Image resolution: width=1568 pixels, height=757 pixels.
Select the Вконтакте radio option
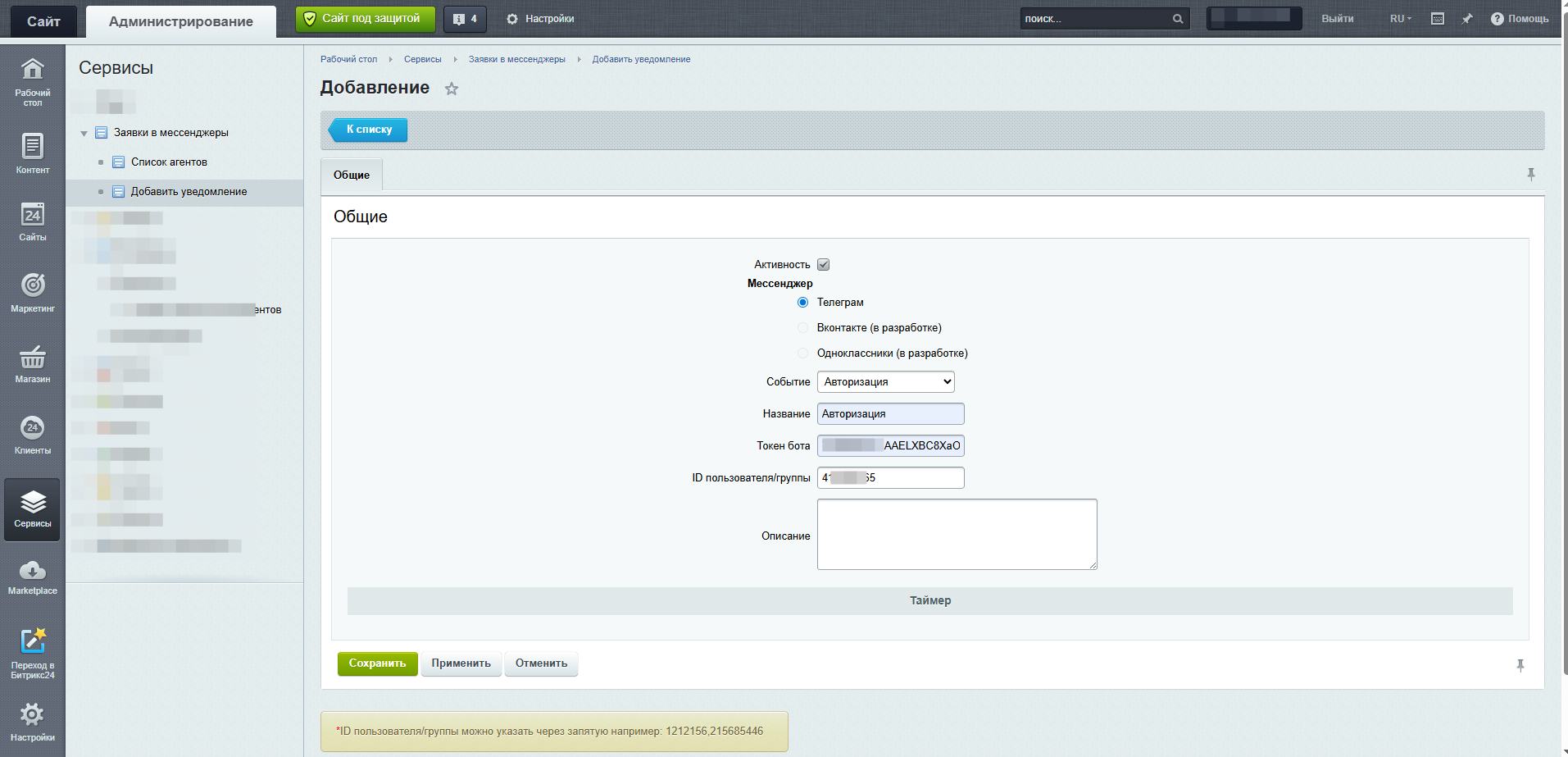[803, 328]
